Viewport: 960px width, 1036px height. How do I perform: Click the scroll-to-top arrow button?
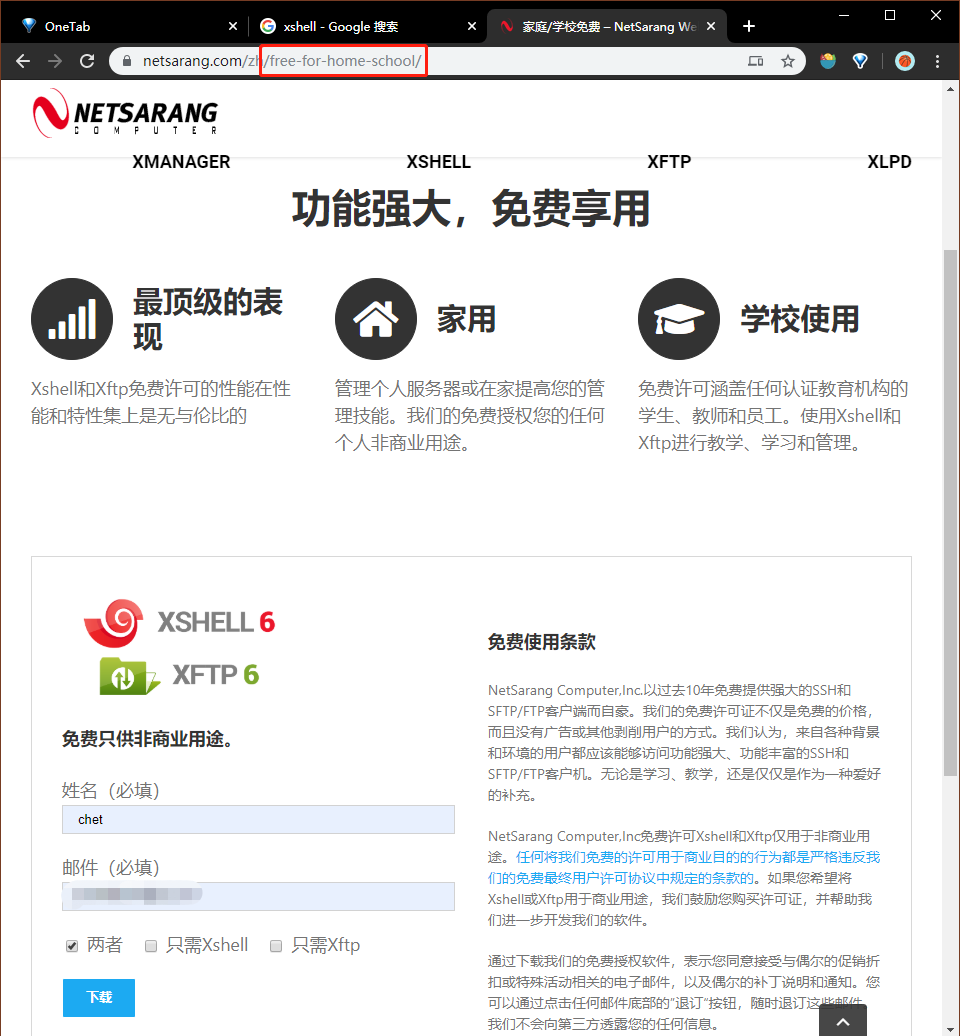click(x=842, y=1020)
